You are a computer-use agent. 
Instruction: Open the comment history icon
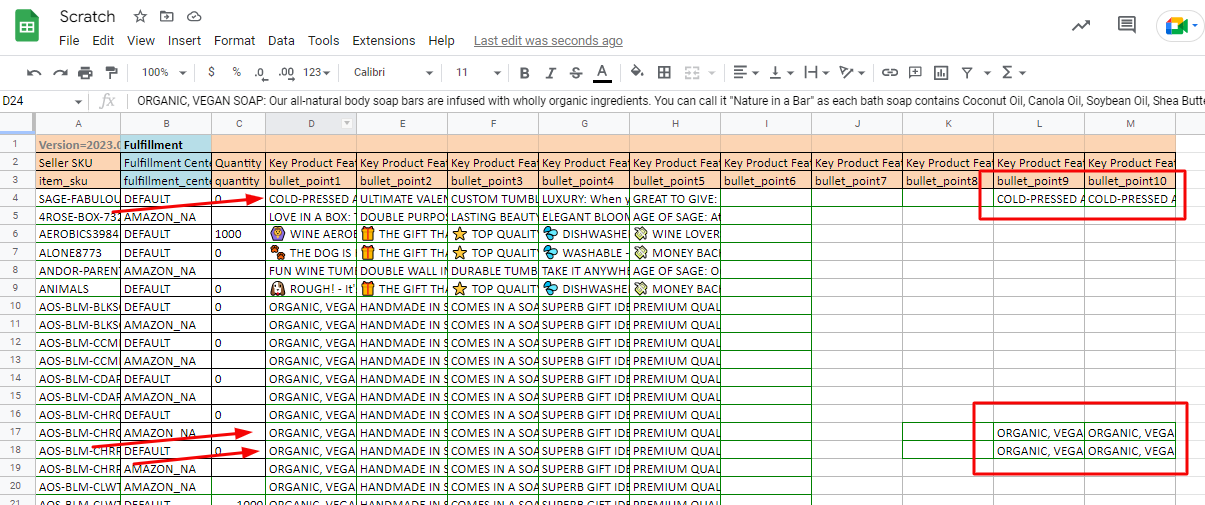(x=1127, y=26)
